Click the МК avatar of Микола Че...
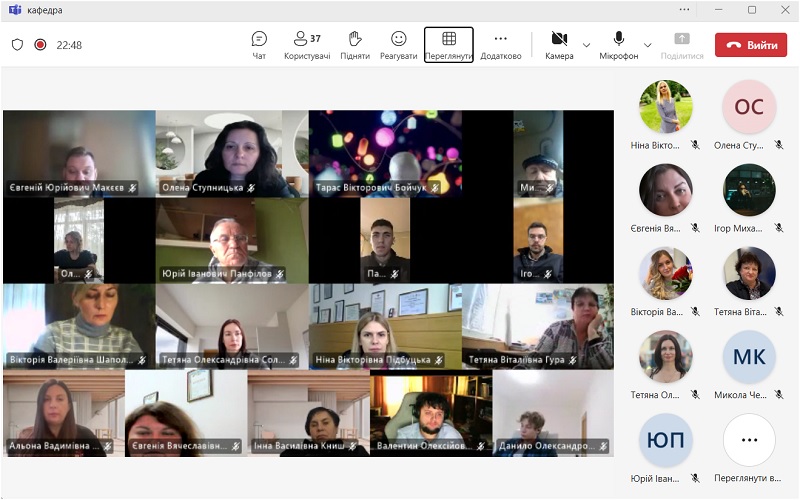The image size is (800, 500). [749, 356]
